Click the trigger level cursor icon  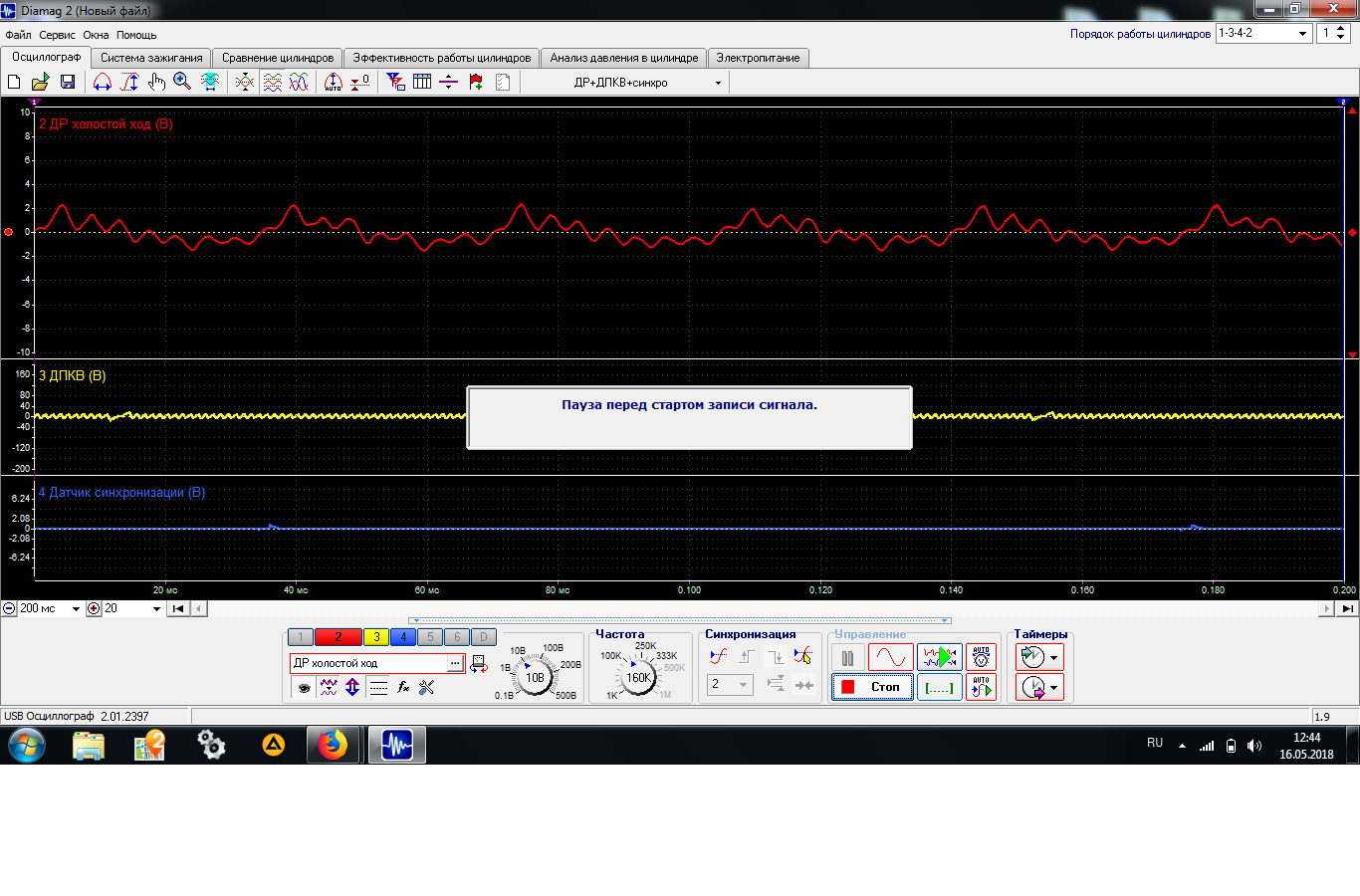pyautogui.click(x=803, y=656)
